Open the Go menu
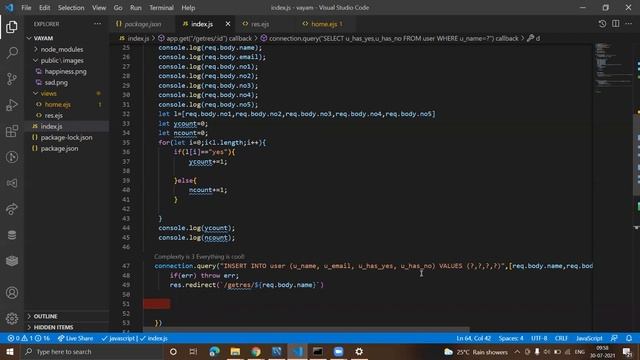 [x=118, y=8]
